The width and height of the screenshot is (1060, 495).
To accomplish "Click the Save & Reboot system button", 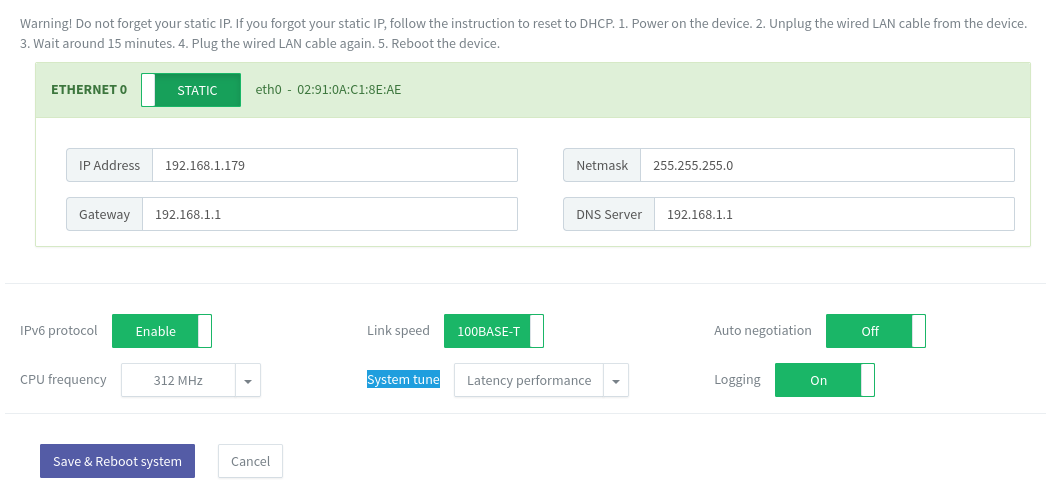I will point(118,461).
